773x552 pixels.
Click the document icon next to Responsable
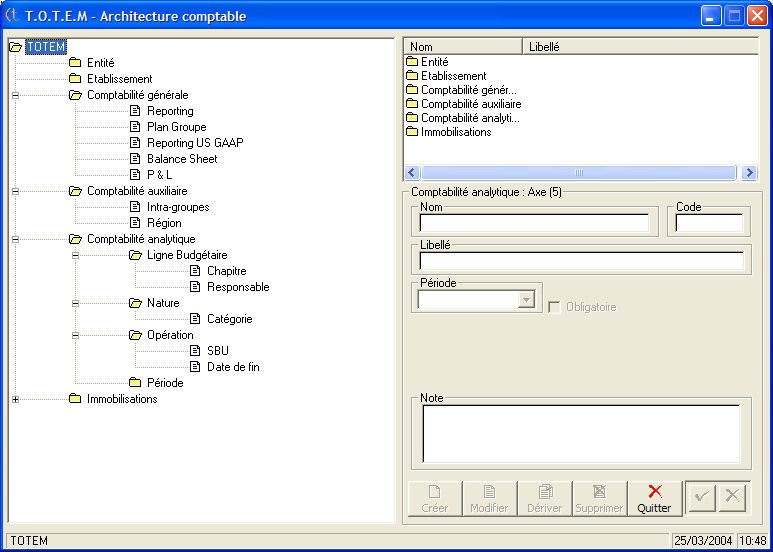click(195, 287)
